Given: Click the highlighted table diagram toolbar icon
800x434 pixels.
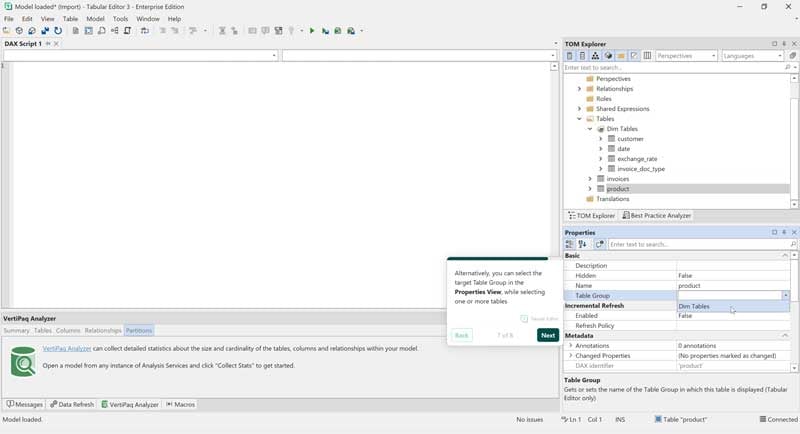Looking at the screenshot, I should pyautogui.click(x=89, y=31).
